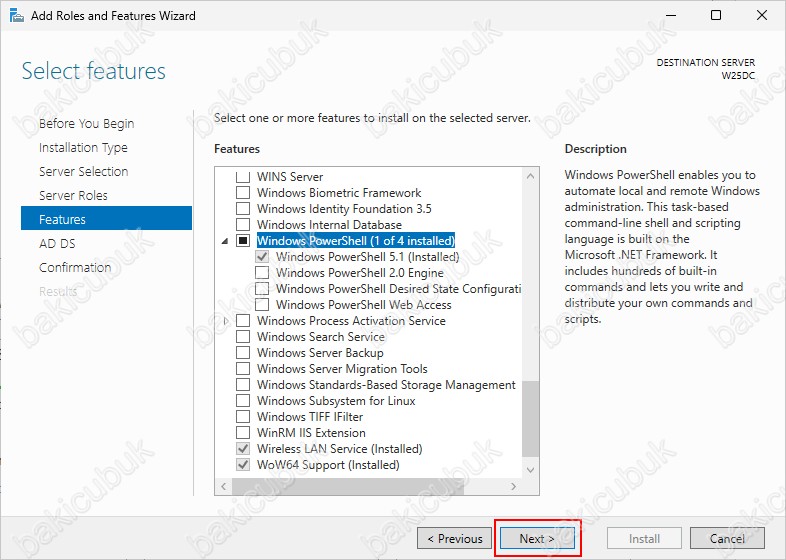Click the W25DC destination server name

pyautogui.click(x=738, y=76)
